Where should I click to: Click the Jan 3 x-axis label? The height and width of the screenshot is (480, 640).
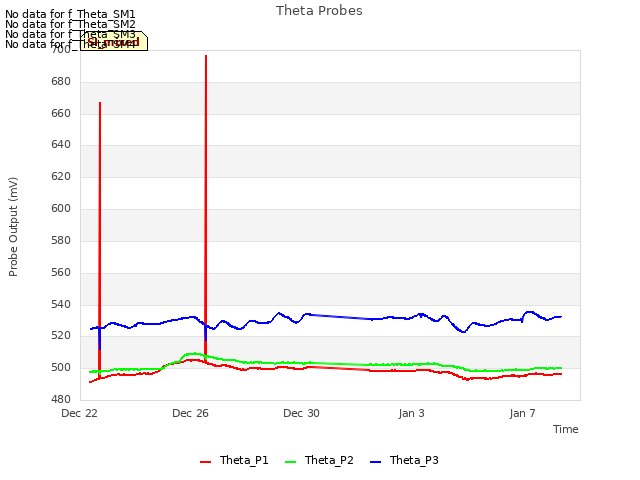click(x=411, y=413)
